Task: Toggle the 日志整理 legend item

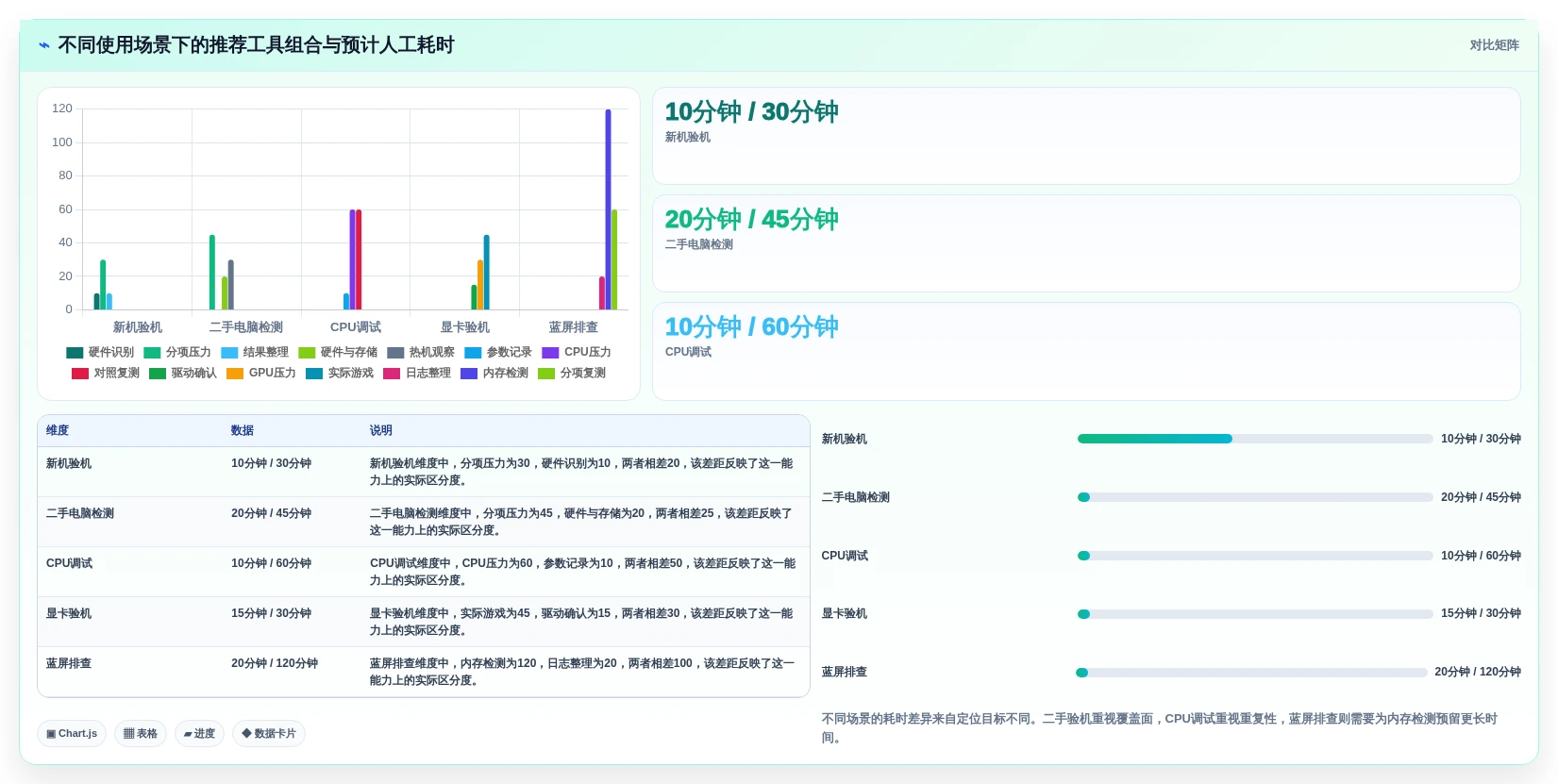Action: (x=417, y=374)
